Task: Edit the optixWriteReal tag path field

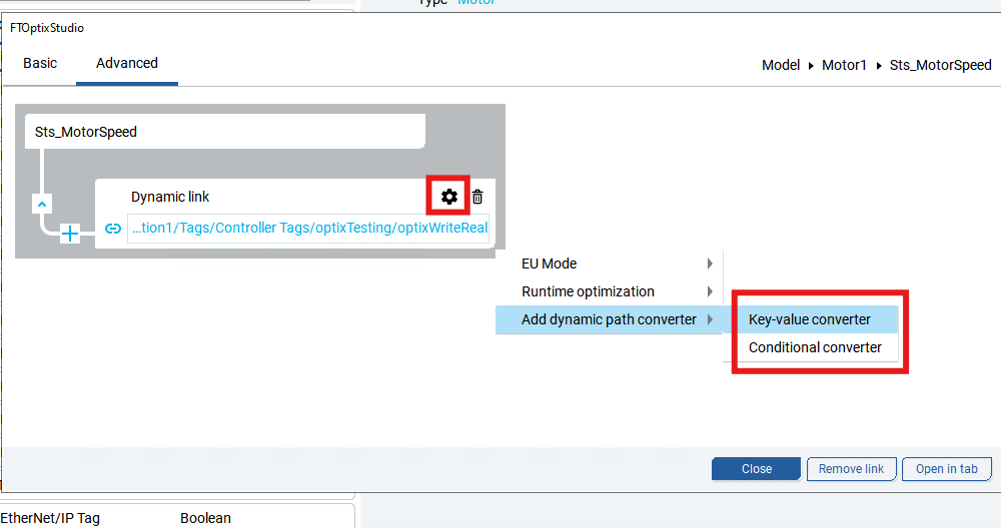Action: (x=309, y=229)
